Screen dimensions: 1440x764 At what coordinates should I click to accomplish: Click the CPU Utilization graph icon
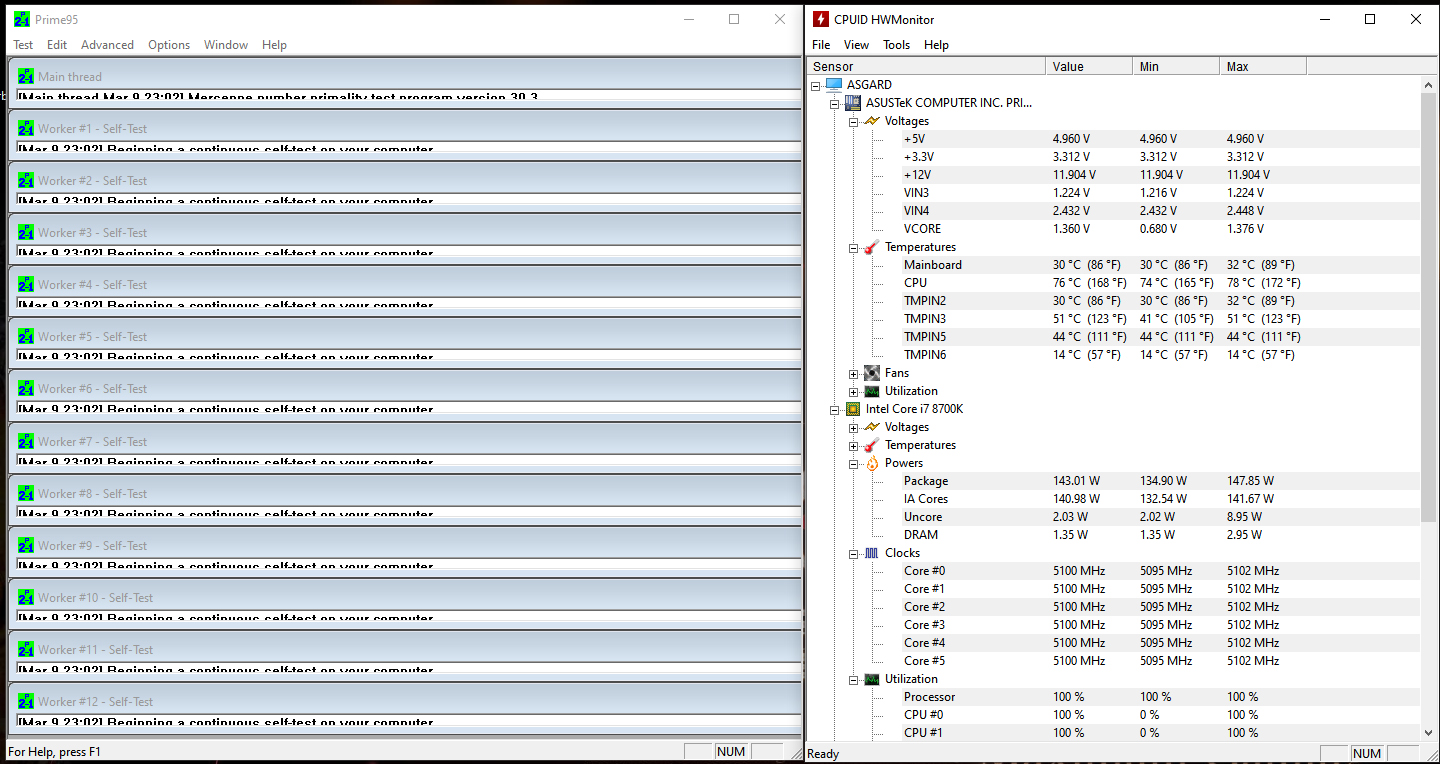pyautogui.click(x=872, y=679)
